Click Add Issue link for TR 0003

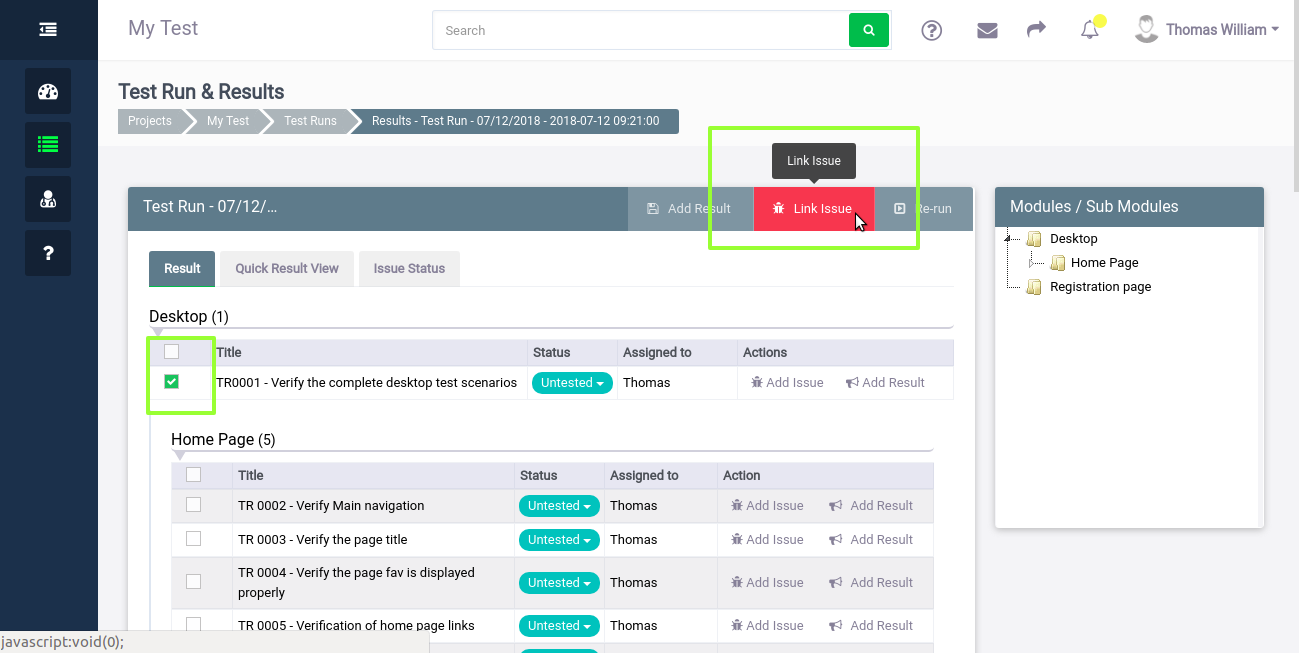(x=767, y=539)
